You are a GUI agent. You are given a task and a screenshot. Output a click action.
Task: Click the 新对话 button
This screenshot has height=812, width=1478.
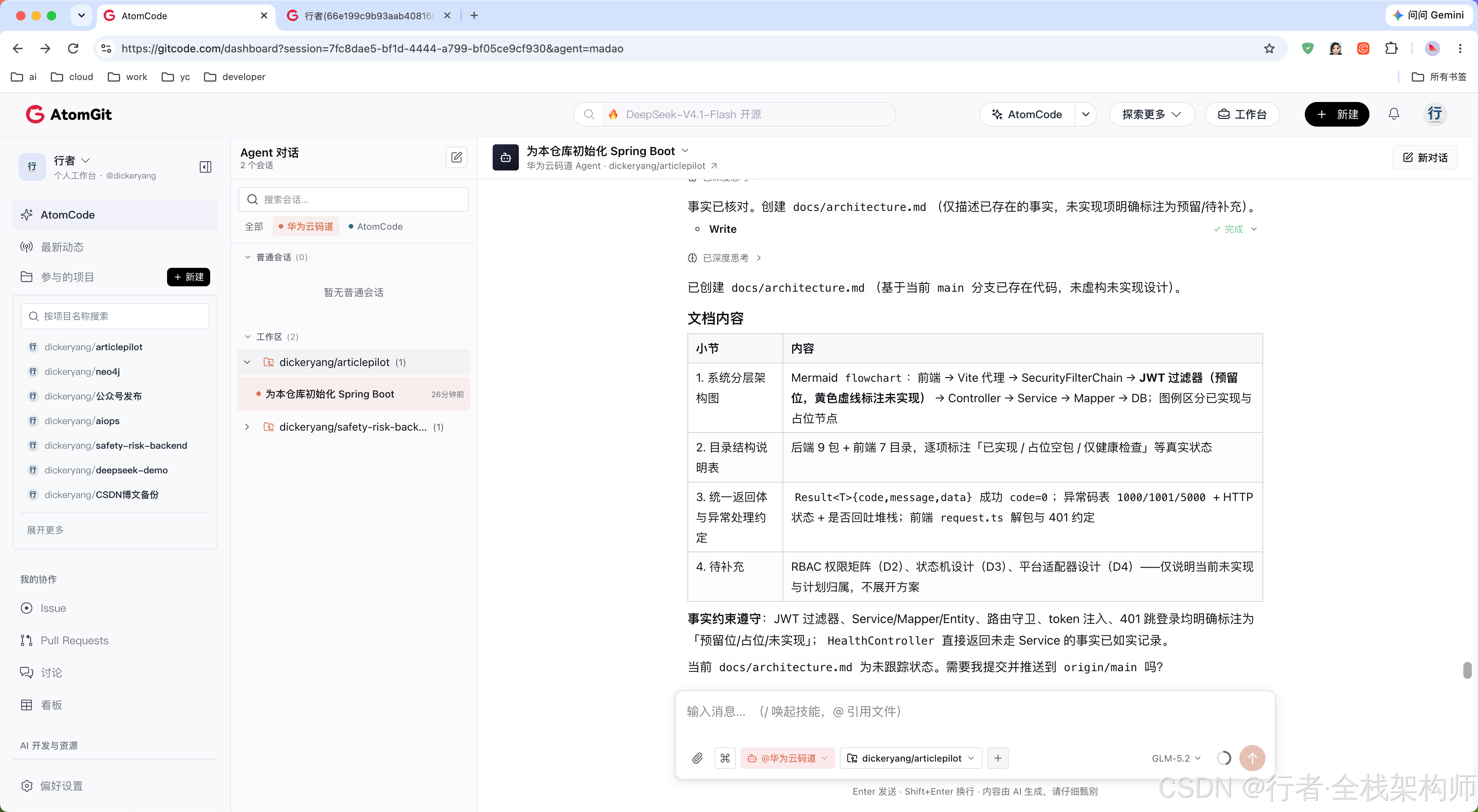(x=1425, y=157)
